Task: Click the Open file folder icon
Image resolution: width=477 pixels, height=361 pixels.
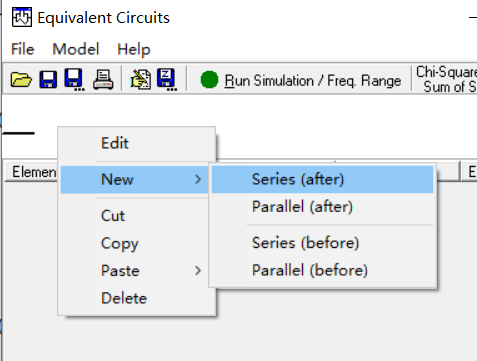Action: [21, 79]
